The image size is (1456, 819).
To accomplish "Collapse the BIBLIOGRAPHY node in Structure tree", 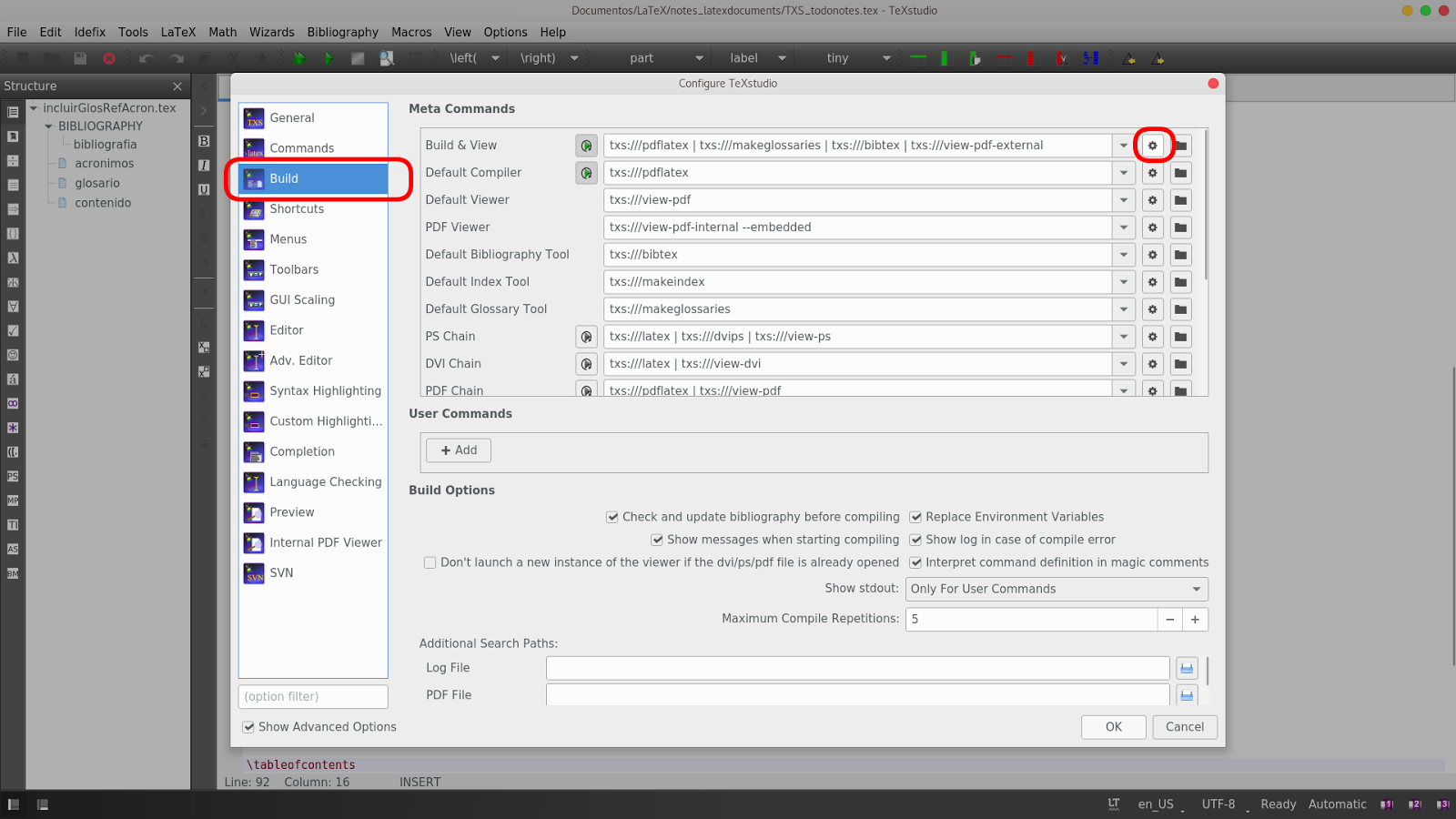I will coord(49,126).
